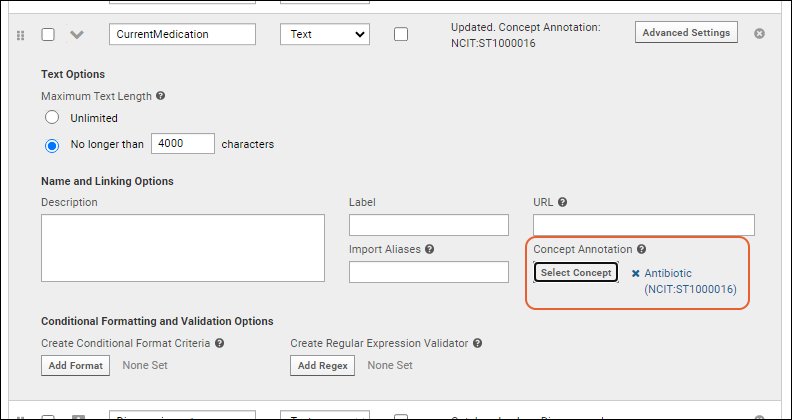This screenshot has height=420, width=792.
Task: Click None Set beside Add Regex
Action: click(390, 365)
